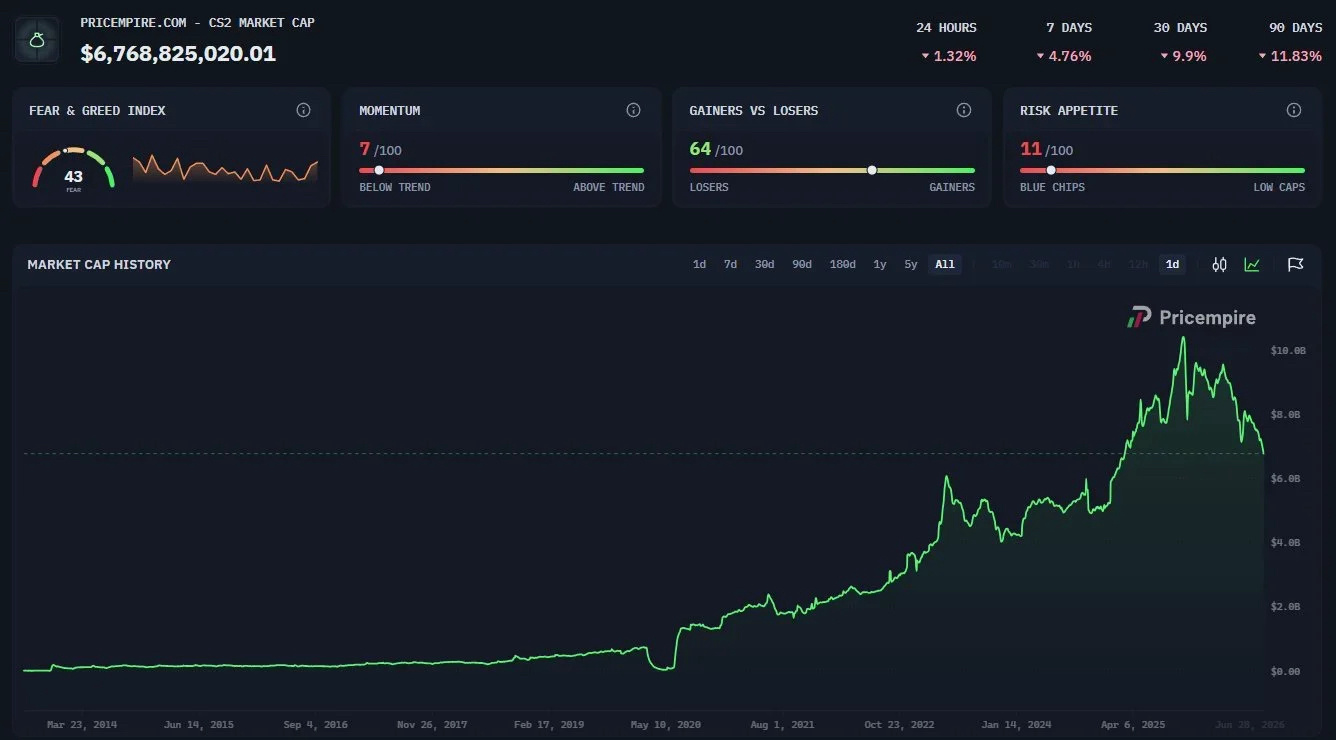This screenshot has width=1336, height=740.
Task: Click the Oct 23, 2022 date label
Action: pyautogui.click(x=900, y=724)
